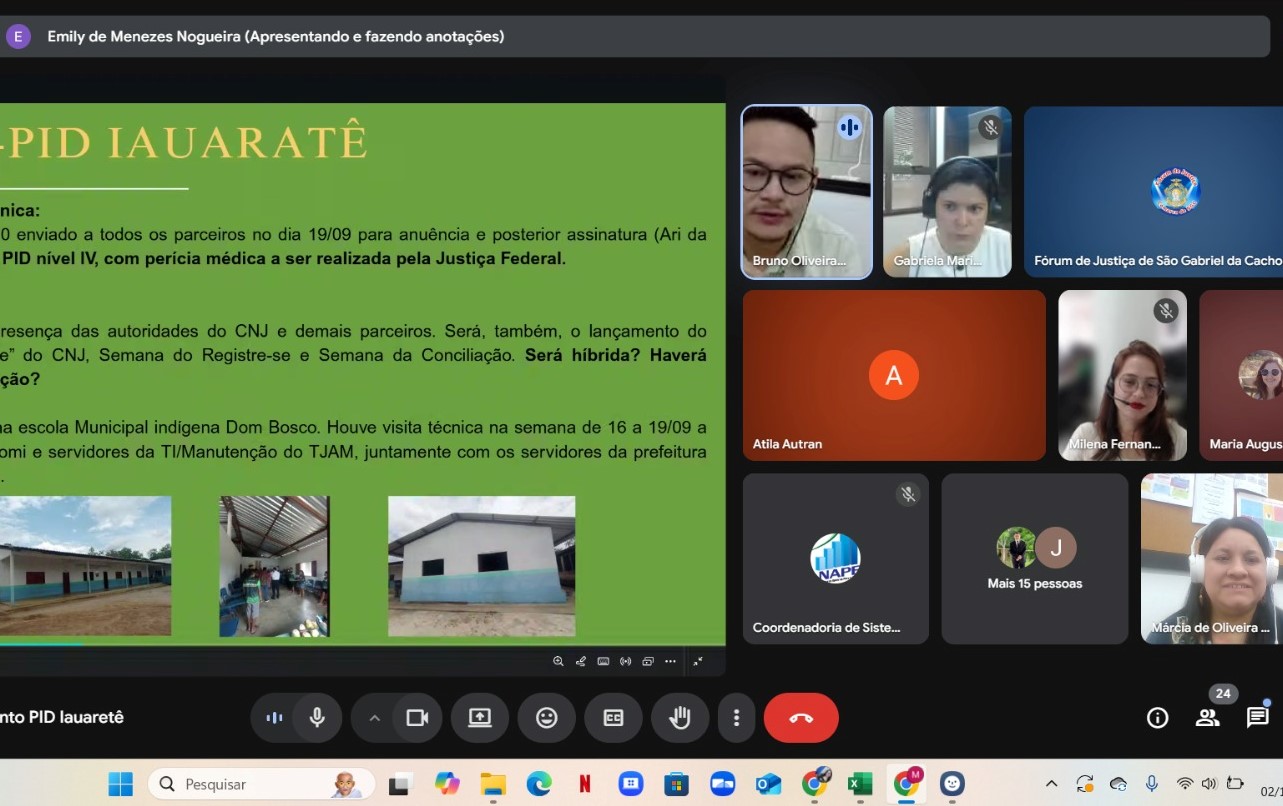
Task: Open Excel from the taskbar
Action: click(860, 784)
